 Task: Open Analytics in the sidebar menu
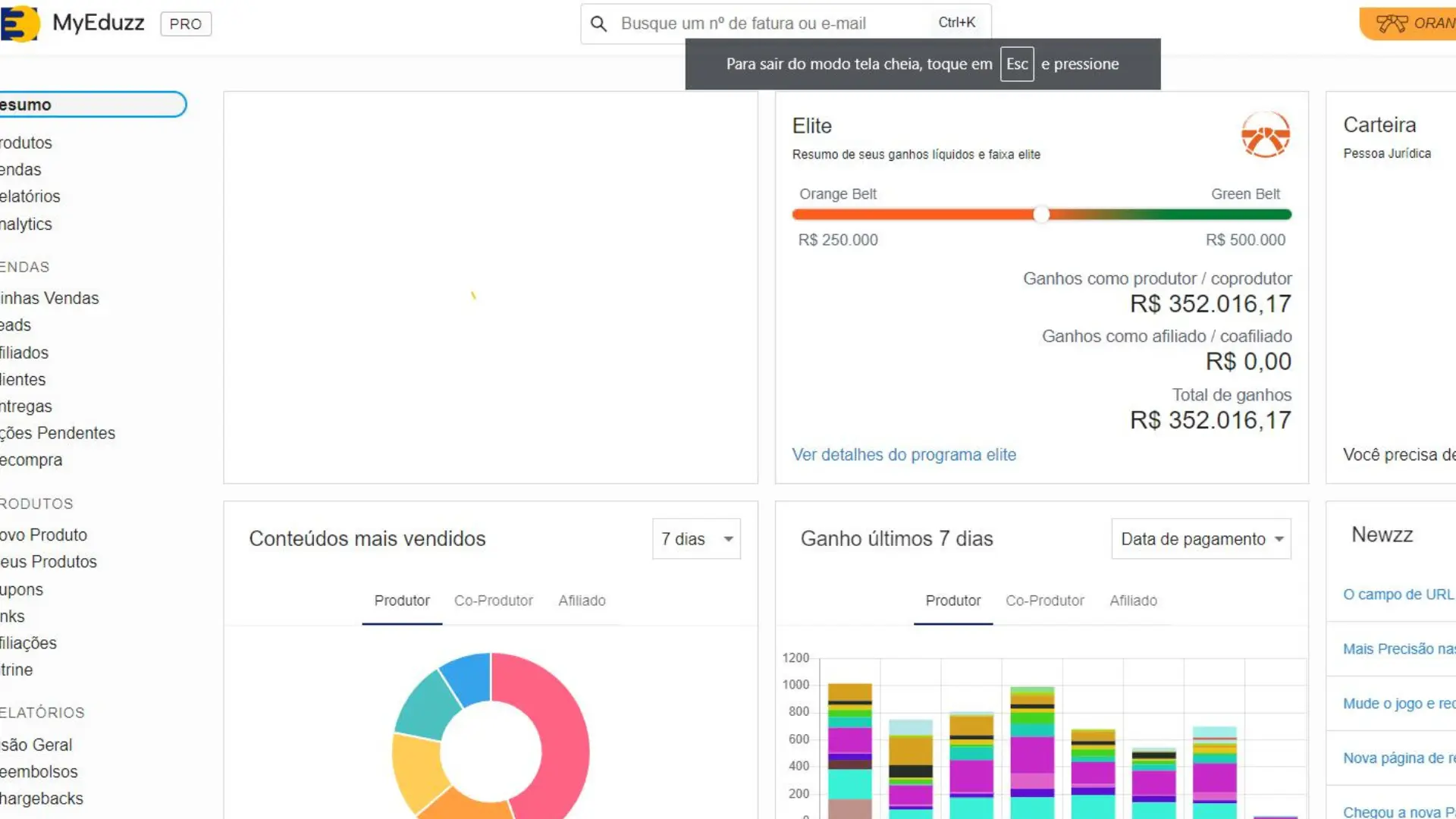coord(26,224)
